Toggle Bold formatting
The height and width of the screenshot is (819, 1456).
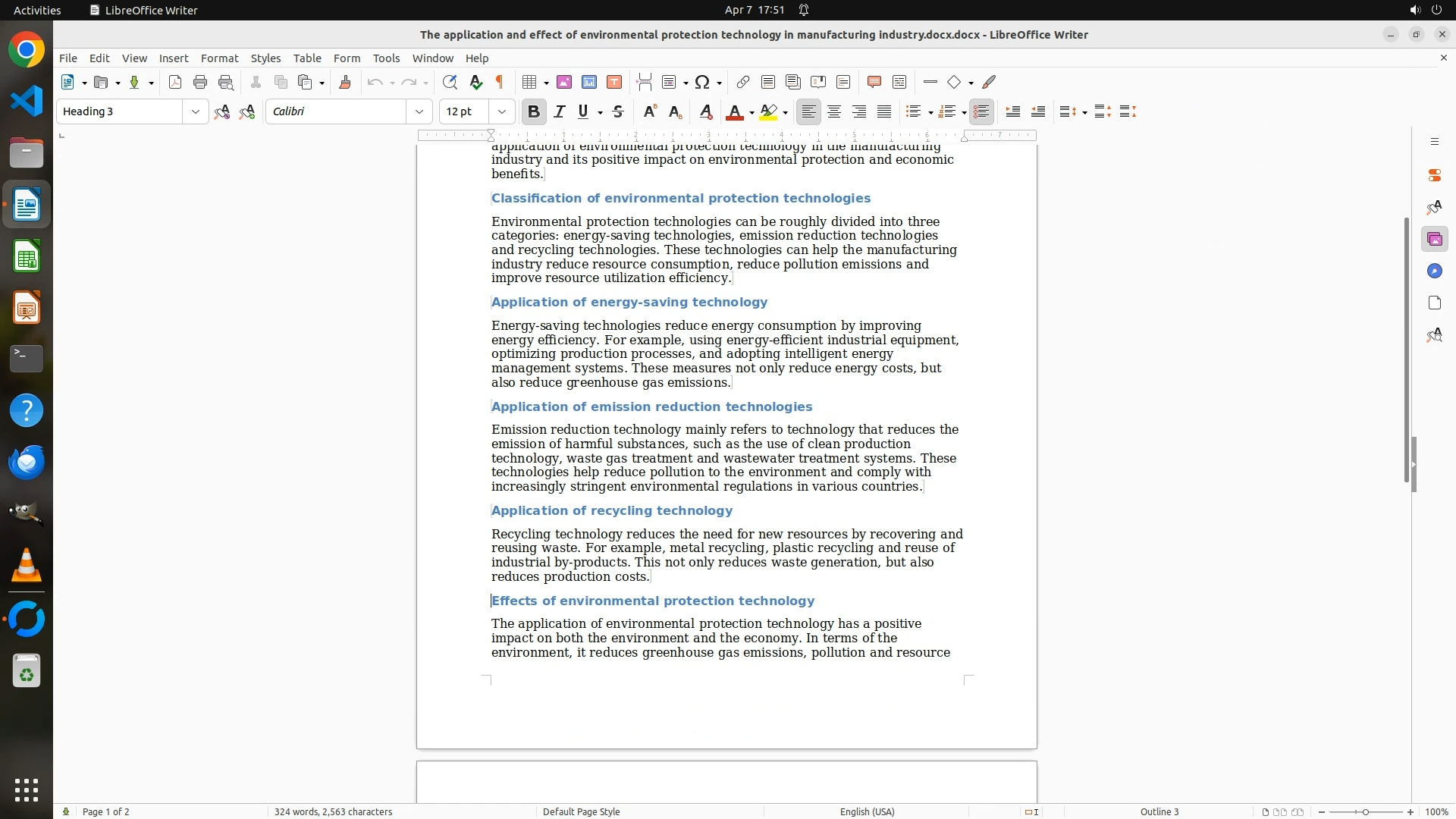pos(534,112)
